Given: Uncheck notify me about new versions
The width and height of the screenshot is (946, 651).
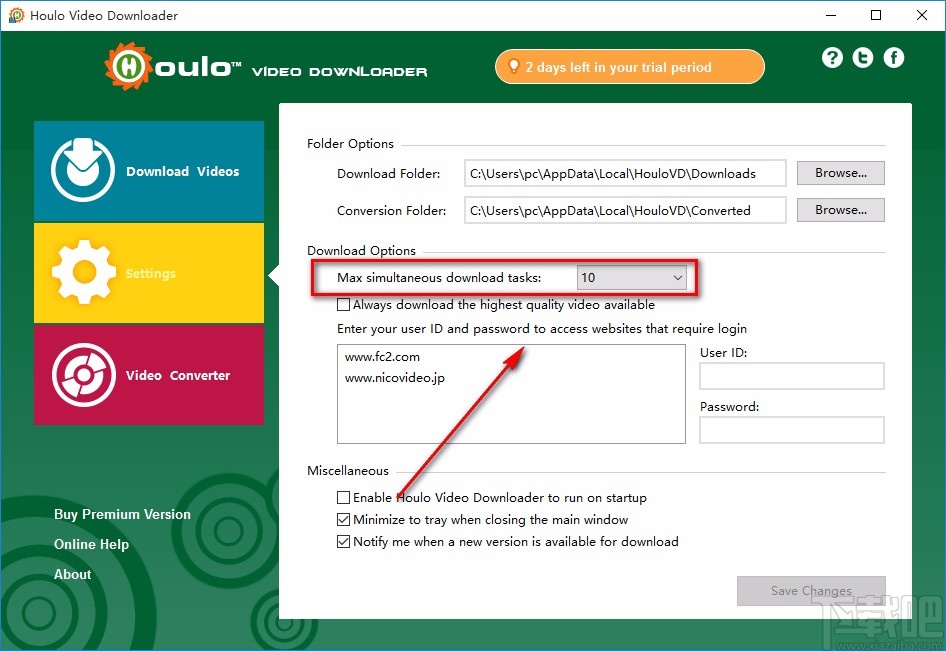Looking at the screenshot, I should [x=343, y=541].
